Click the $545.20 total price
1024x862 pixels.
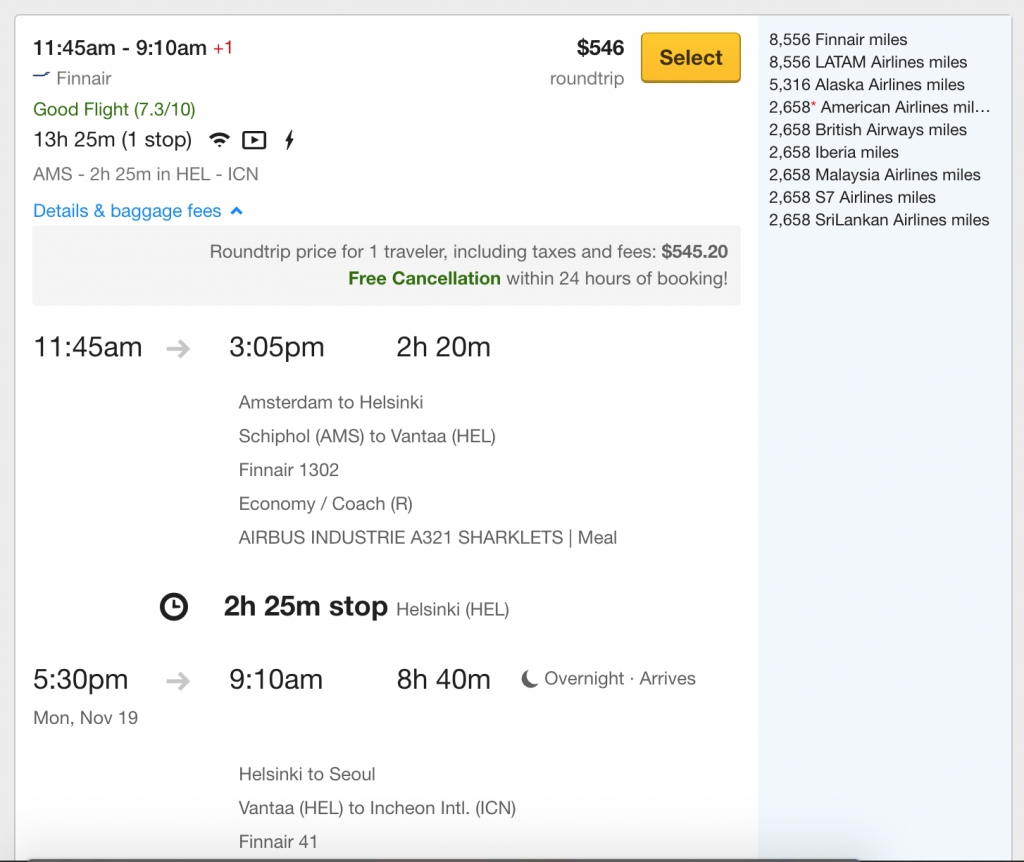(694, 251)
